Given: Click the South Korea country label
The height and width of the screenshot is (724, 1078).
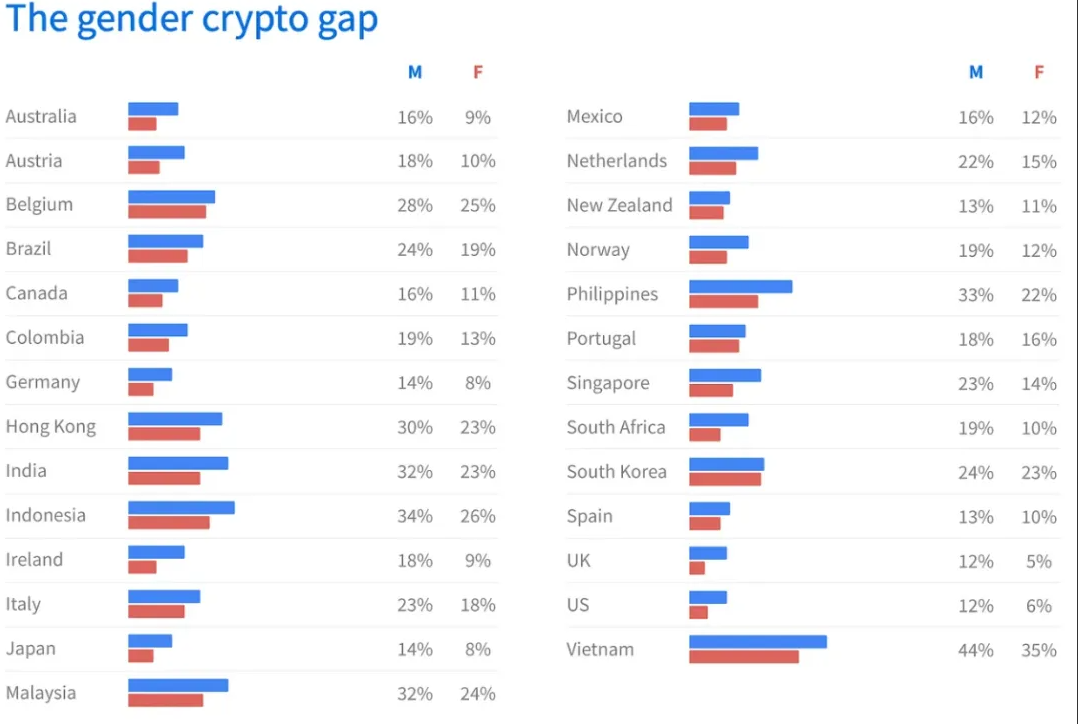Looking at the screenshot, I should point(616,472).
